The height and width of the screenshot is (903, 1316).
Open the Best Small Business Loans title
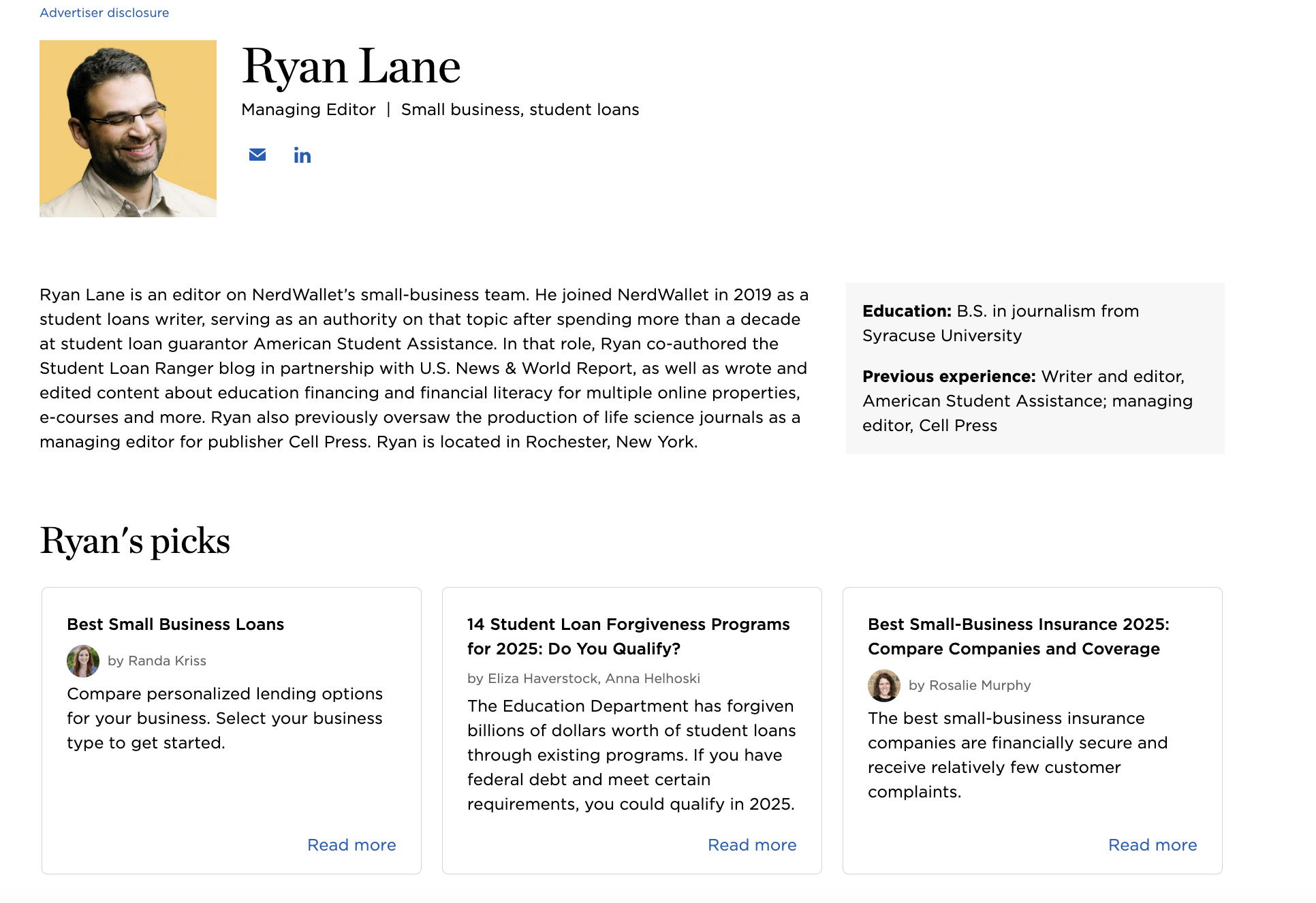[176, 624]
